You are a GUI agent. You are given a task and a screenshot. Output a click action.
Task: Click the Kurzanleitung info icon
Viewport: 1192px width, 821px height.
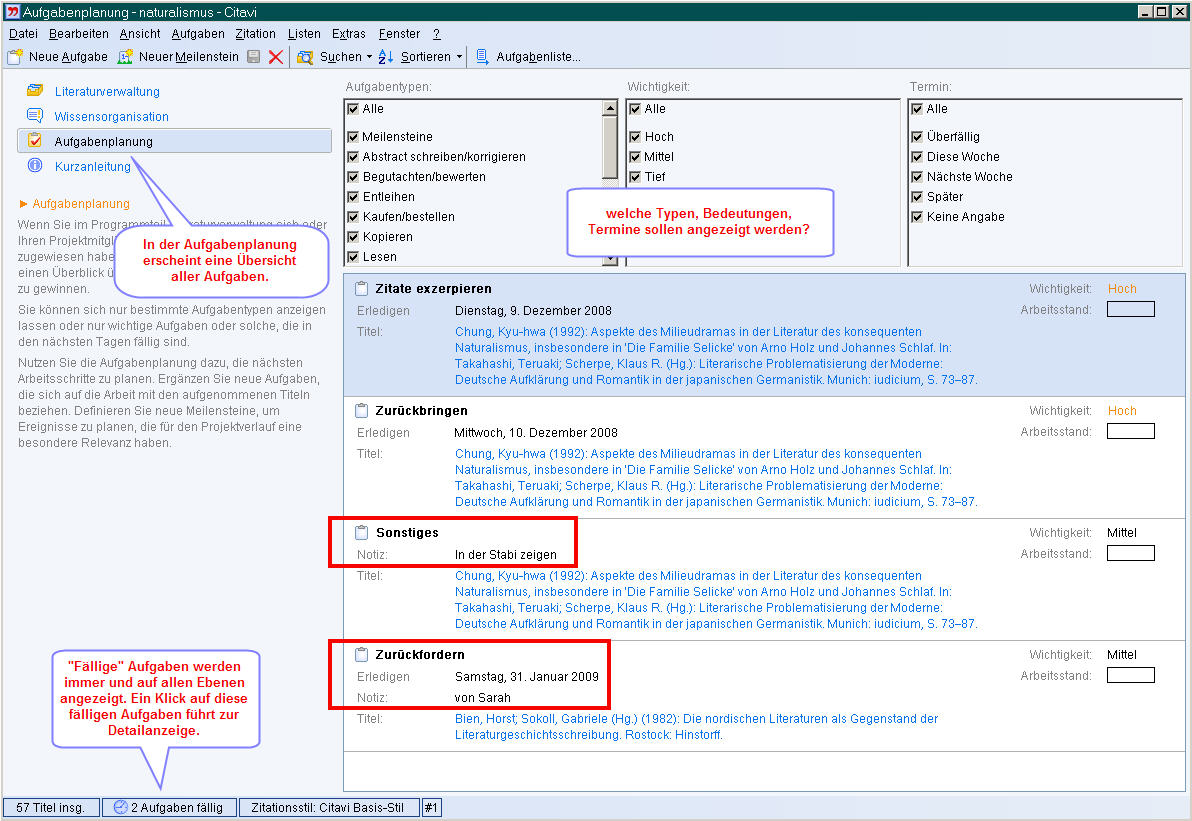click(x=35, y=166)
